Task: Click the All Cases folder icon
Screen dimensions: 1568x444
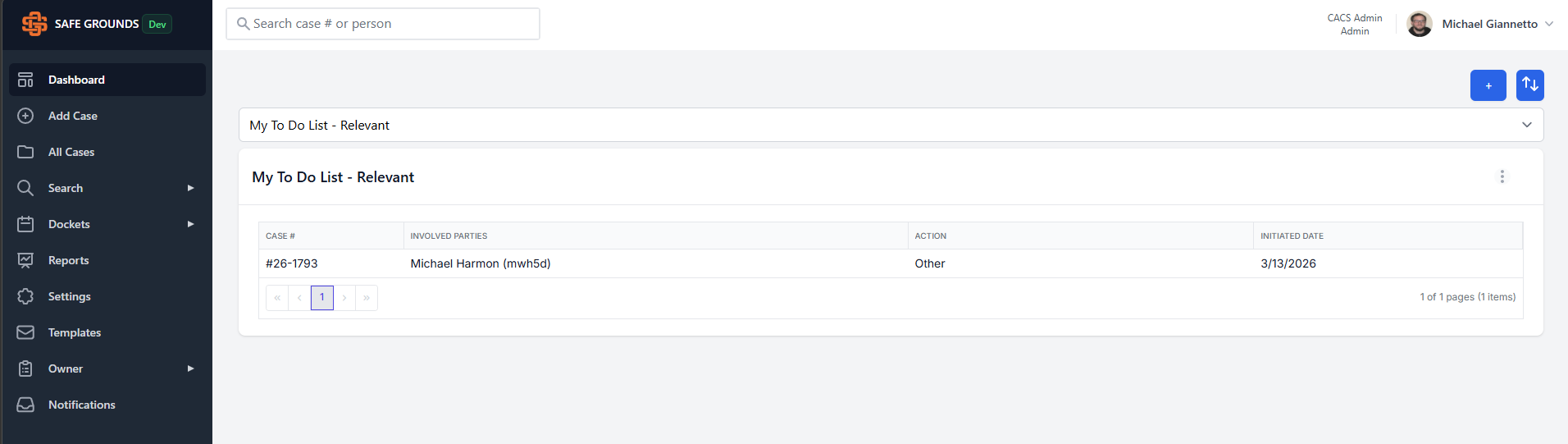Action: tap(25, 152)
